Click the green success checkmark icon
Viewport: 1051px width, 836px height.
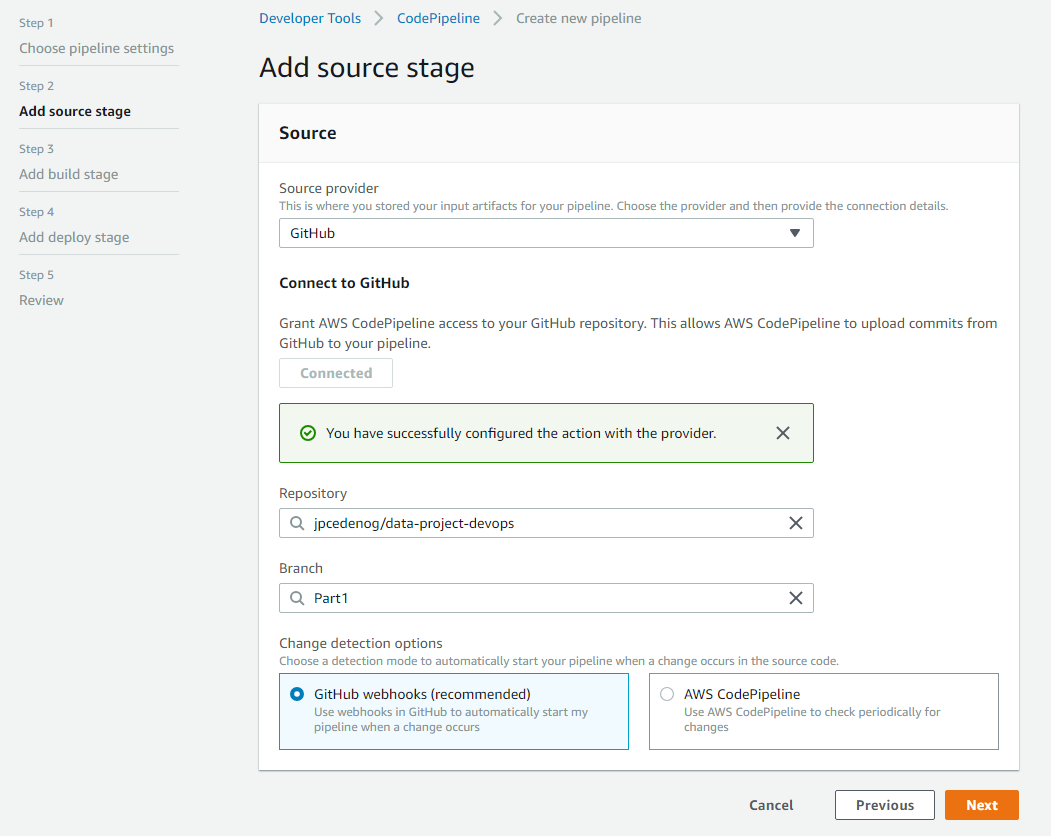308,433
